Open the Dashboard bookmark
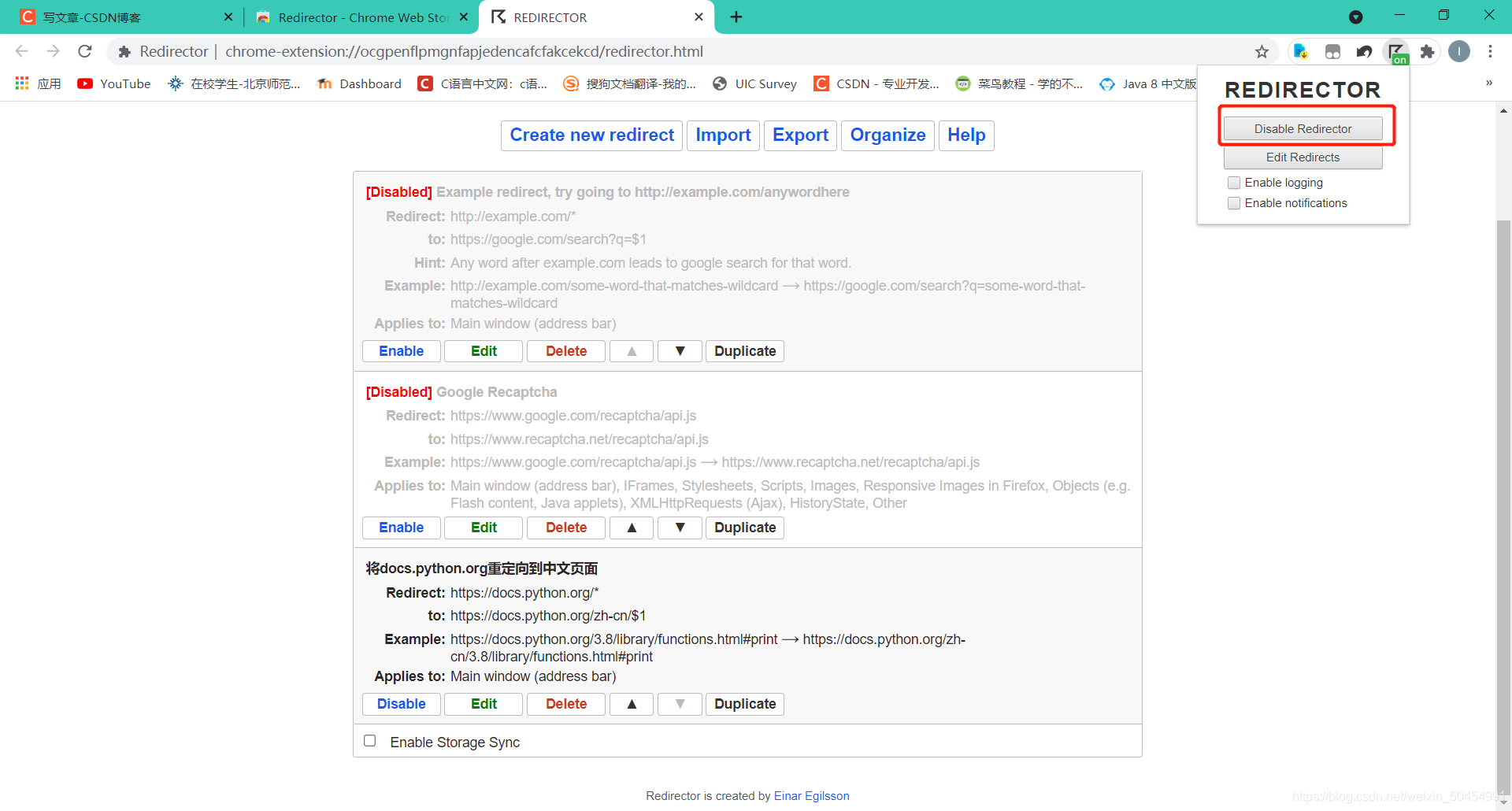 (359, 83)
